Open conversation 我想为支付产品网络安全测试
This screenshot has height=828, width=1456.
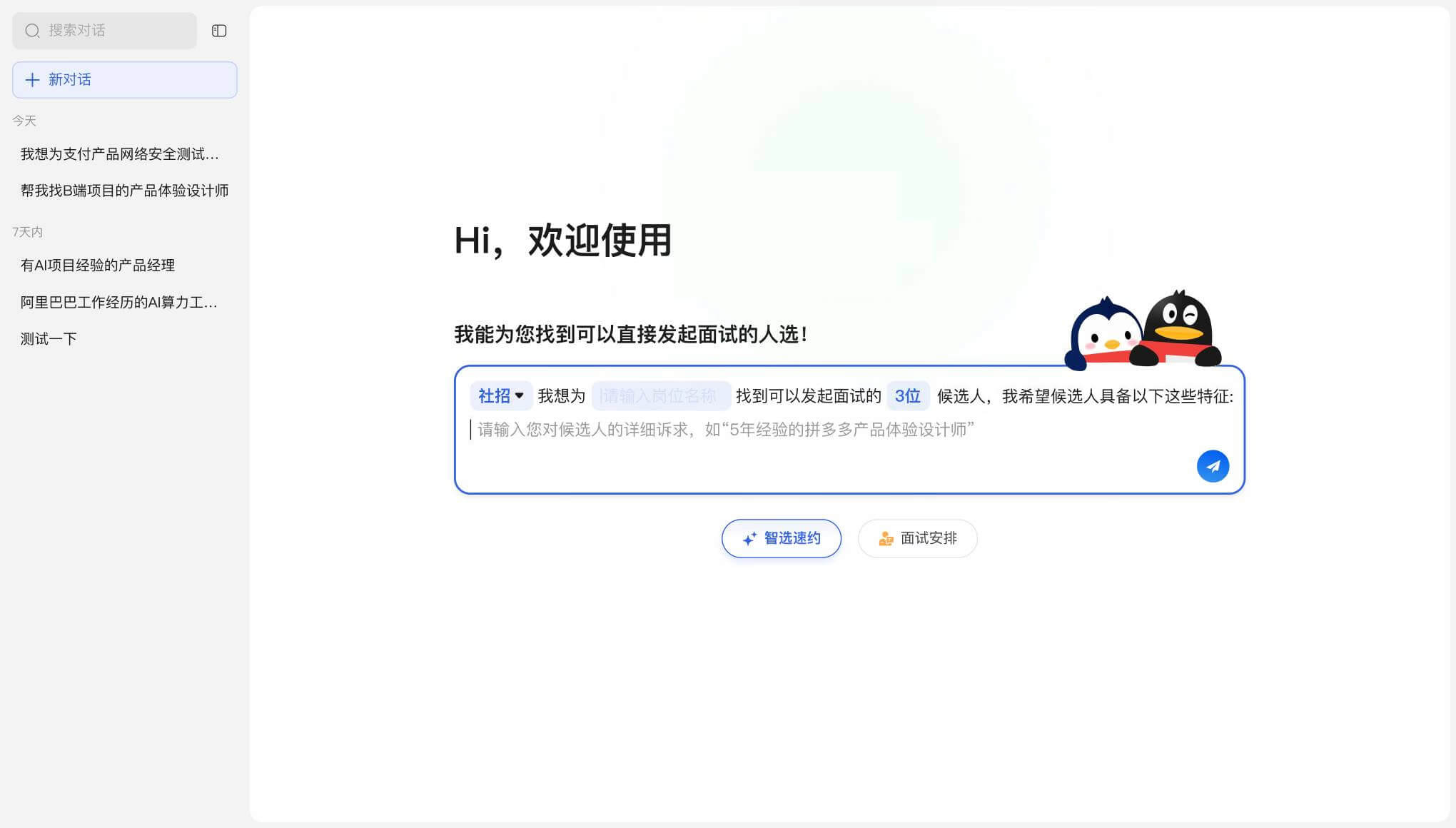tap(120, 154)
